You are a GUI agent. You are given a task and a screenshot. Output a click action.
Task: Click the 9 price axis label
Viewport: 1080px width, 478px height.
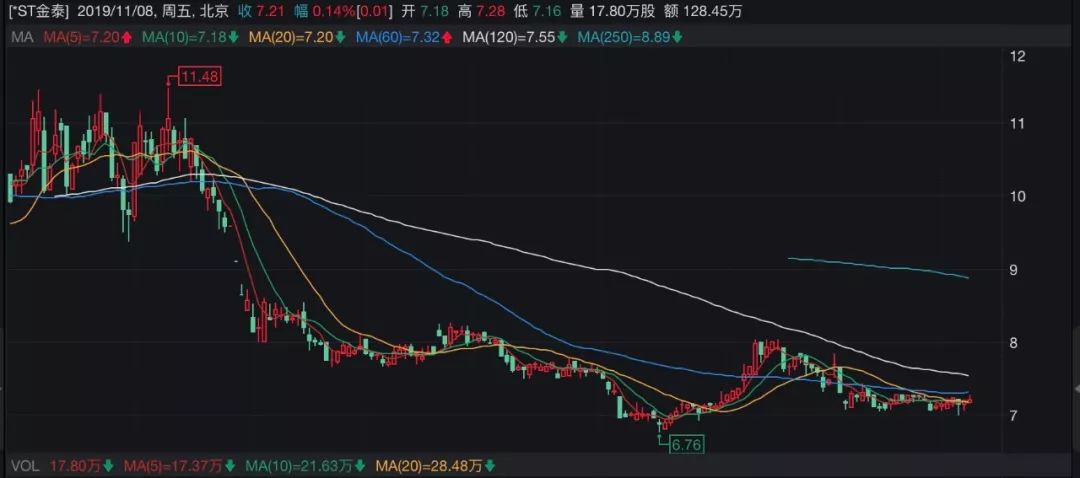pyautogui.click(x=1013, y=270)
